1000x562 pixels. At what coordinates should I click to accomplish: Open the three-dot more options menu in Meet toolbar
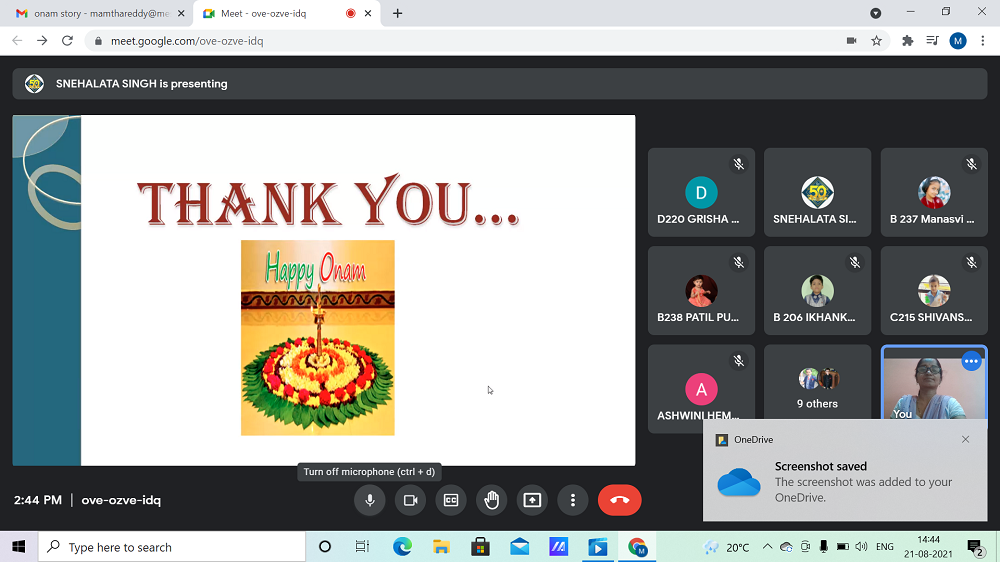[573, 500]
